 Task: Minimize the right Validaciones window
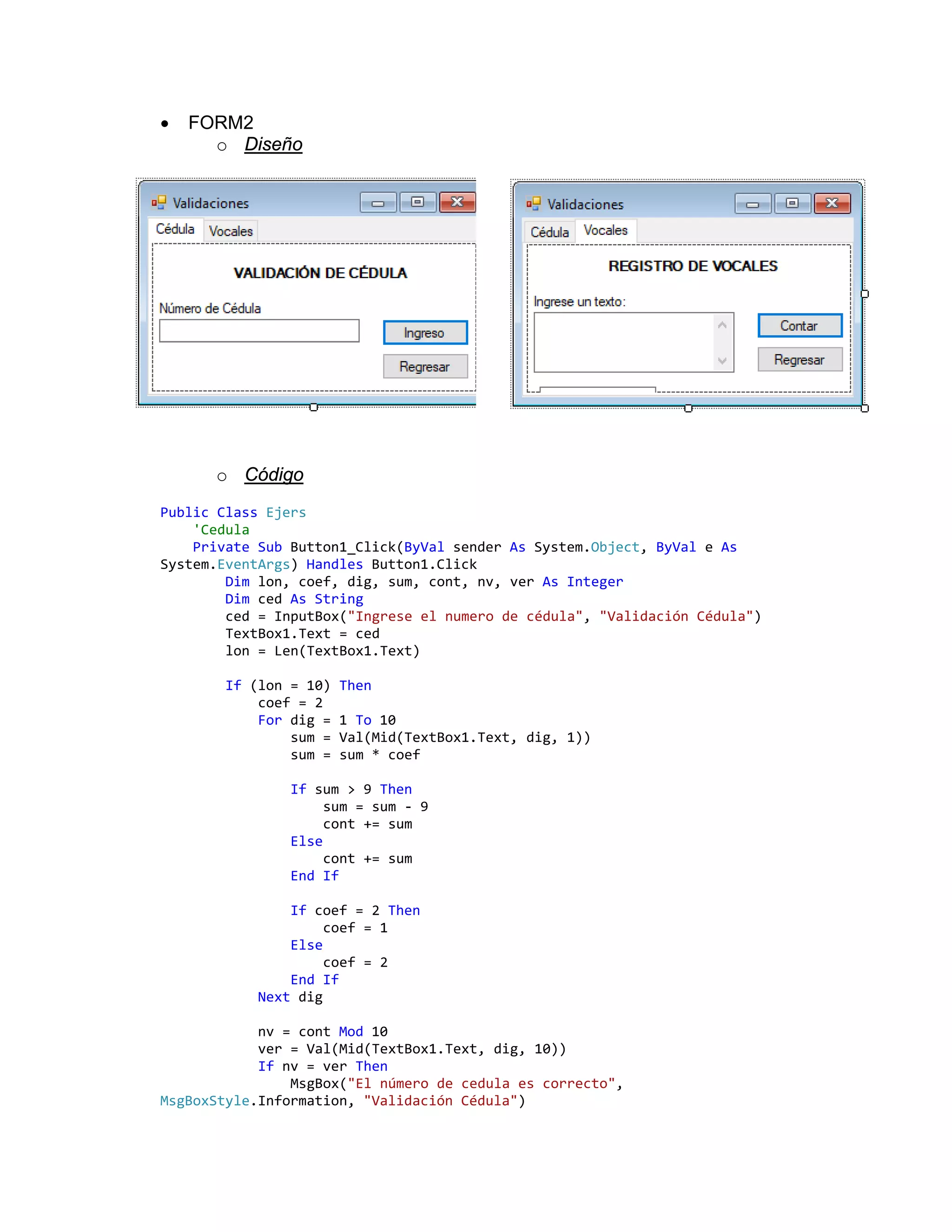click(753, 204)
